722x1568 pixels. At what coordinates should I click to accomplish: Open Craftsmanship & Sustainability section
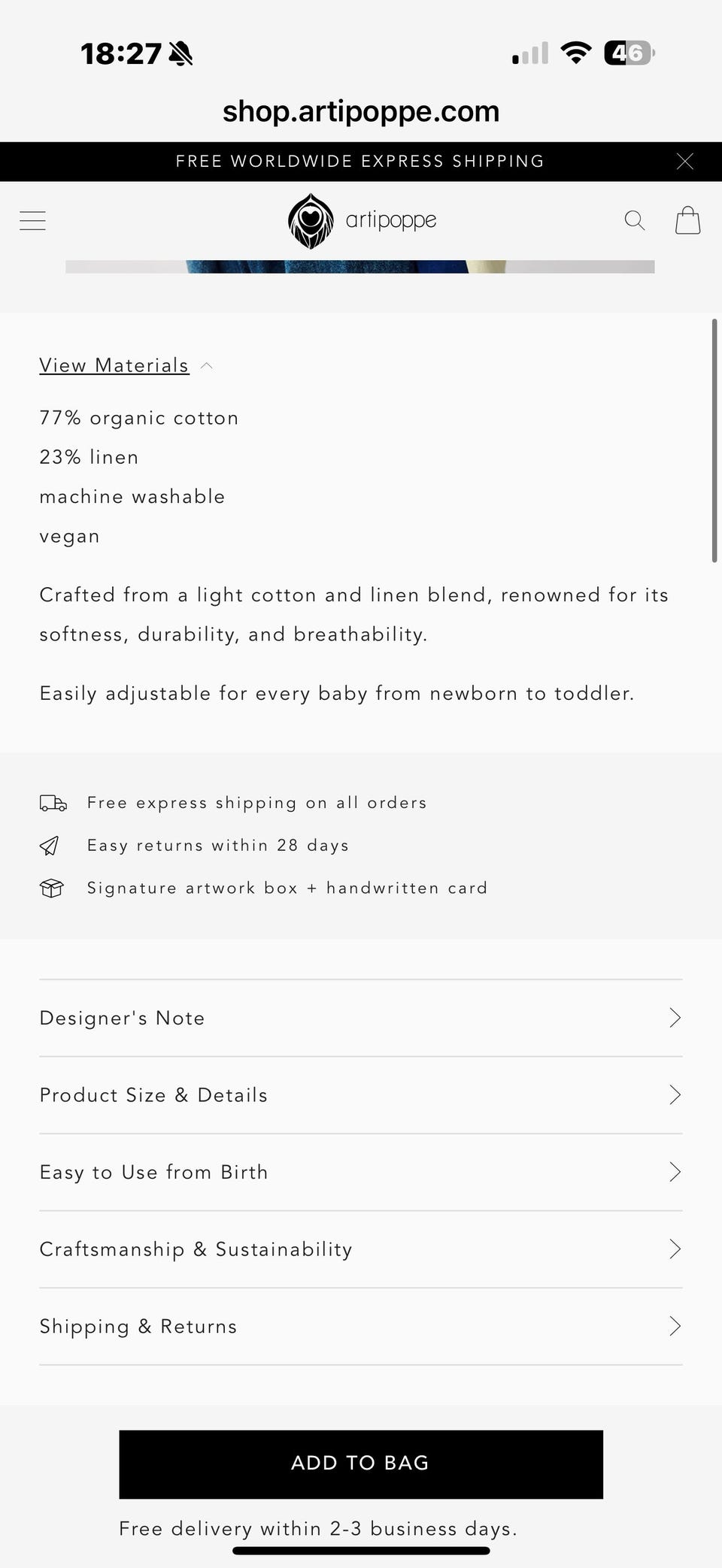[x=361, y=1249]
